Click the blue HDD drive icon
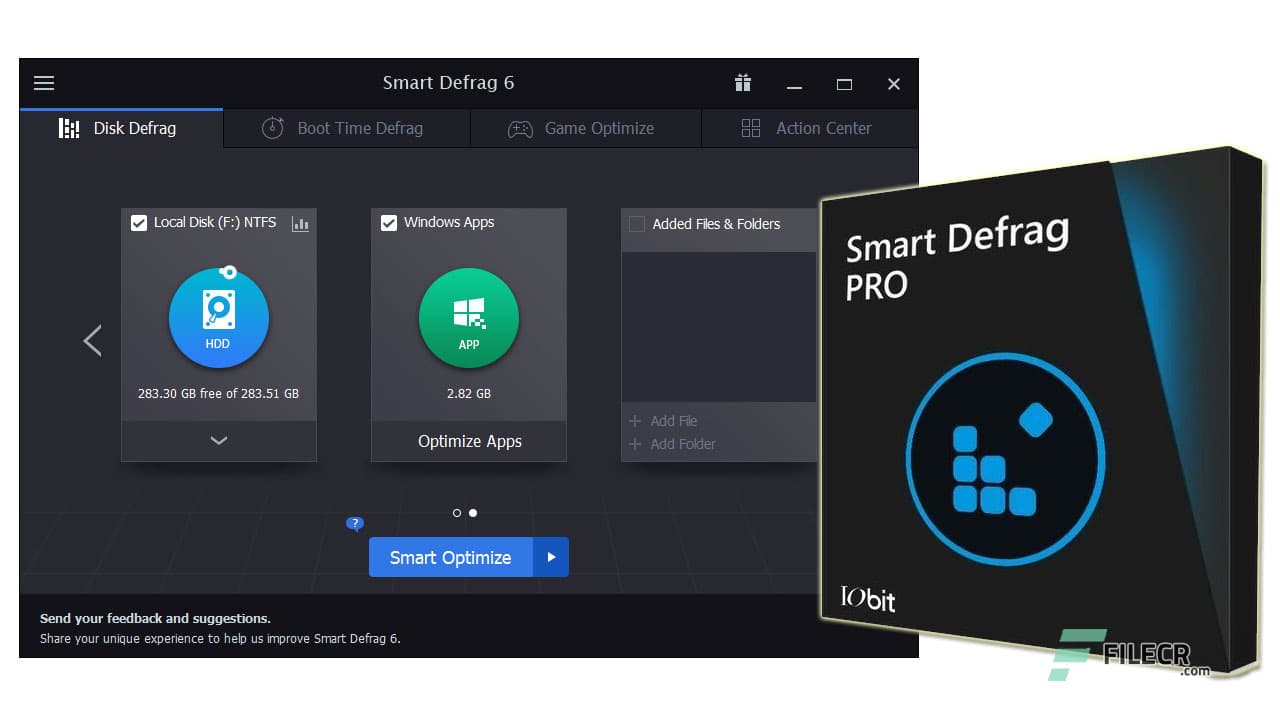Image resolution: width=1280 pixels, height=720 pixels. (x=218, y=317)
